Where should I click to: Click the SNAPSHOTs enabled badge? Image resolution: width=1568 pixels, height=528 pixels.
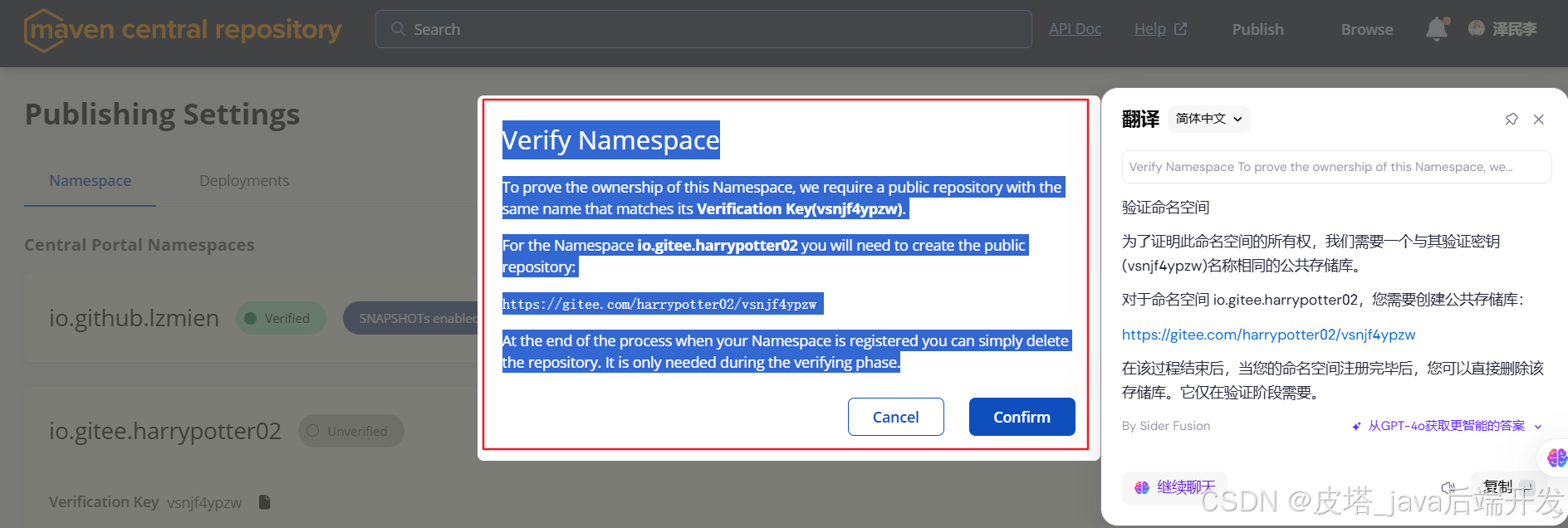tap(411, 318)
